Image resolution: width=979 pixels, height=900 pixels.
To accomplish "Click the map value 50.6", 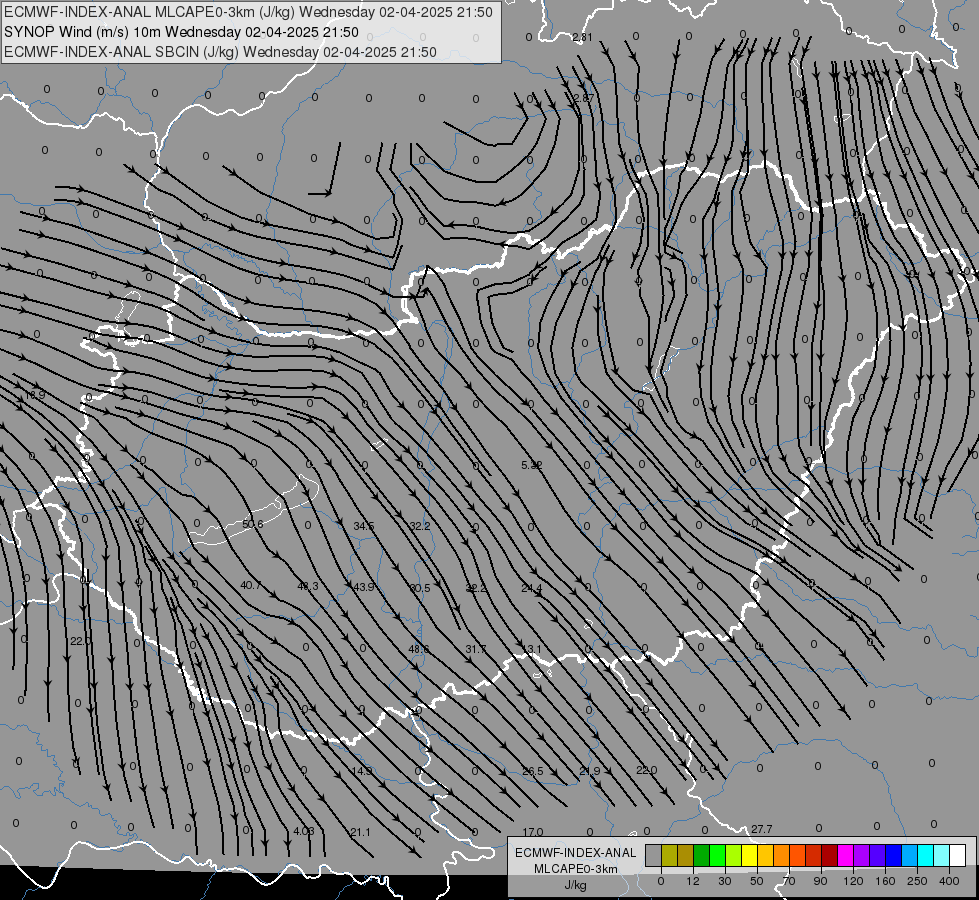I will pyautogui.click(x=253, y=524).
